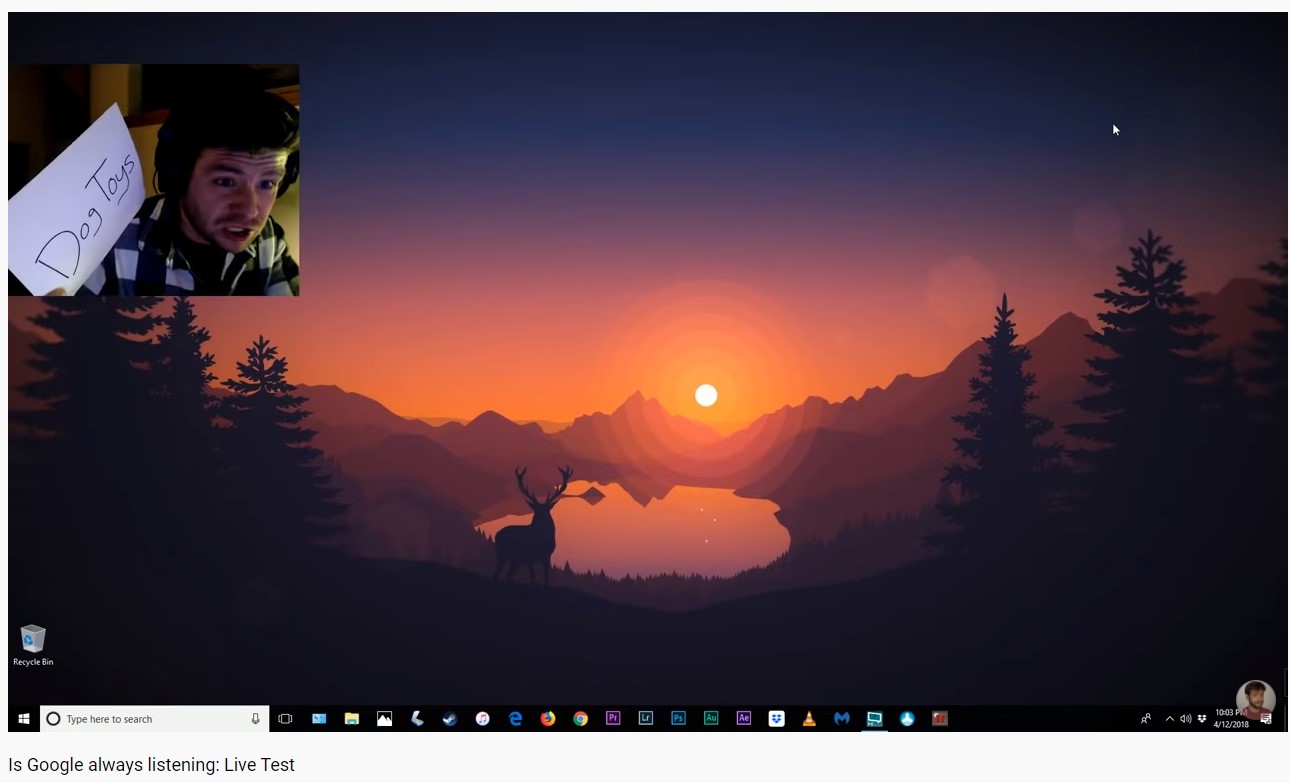Launch iTunes from the taskbar
The image size is (1290, 783).
click(482, 719)
